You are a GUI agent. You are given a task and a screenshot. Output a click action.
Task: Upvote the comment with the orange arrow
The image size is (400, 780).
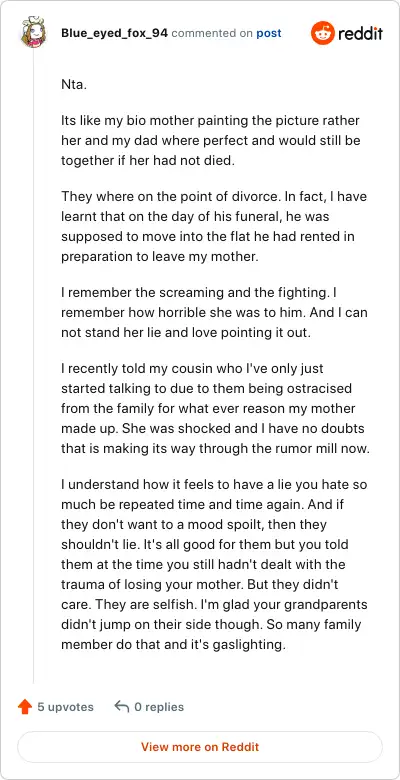[x=25, y=707]
